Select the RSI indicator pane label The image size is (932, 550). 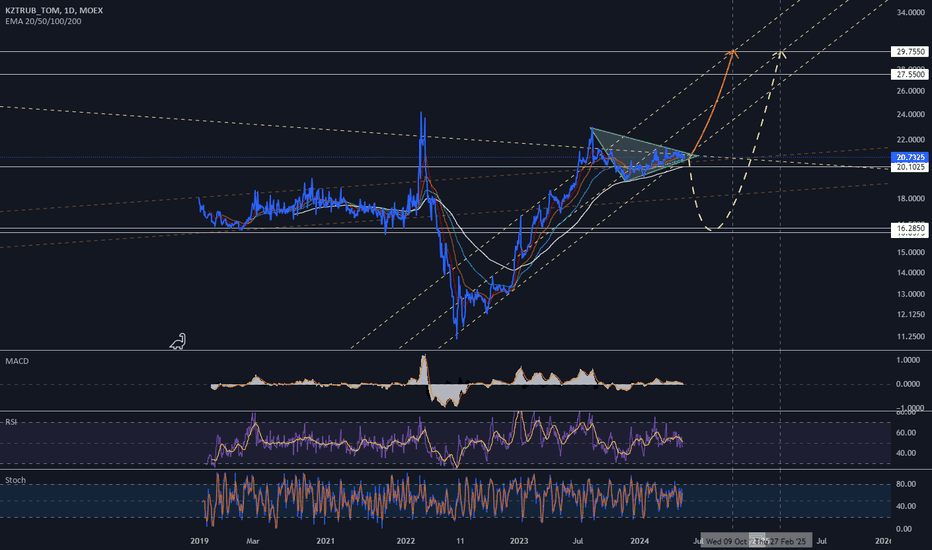point(11,422)
